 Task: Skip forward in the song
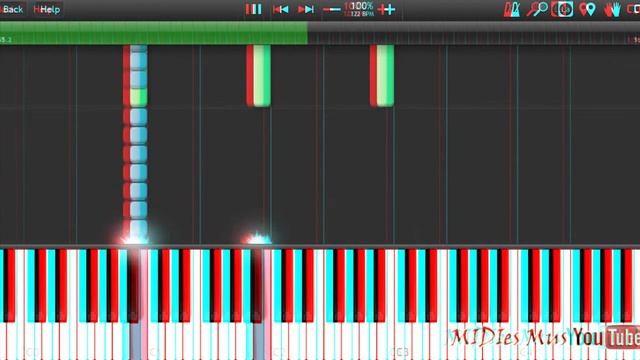(x=306, y=9)
